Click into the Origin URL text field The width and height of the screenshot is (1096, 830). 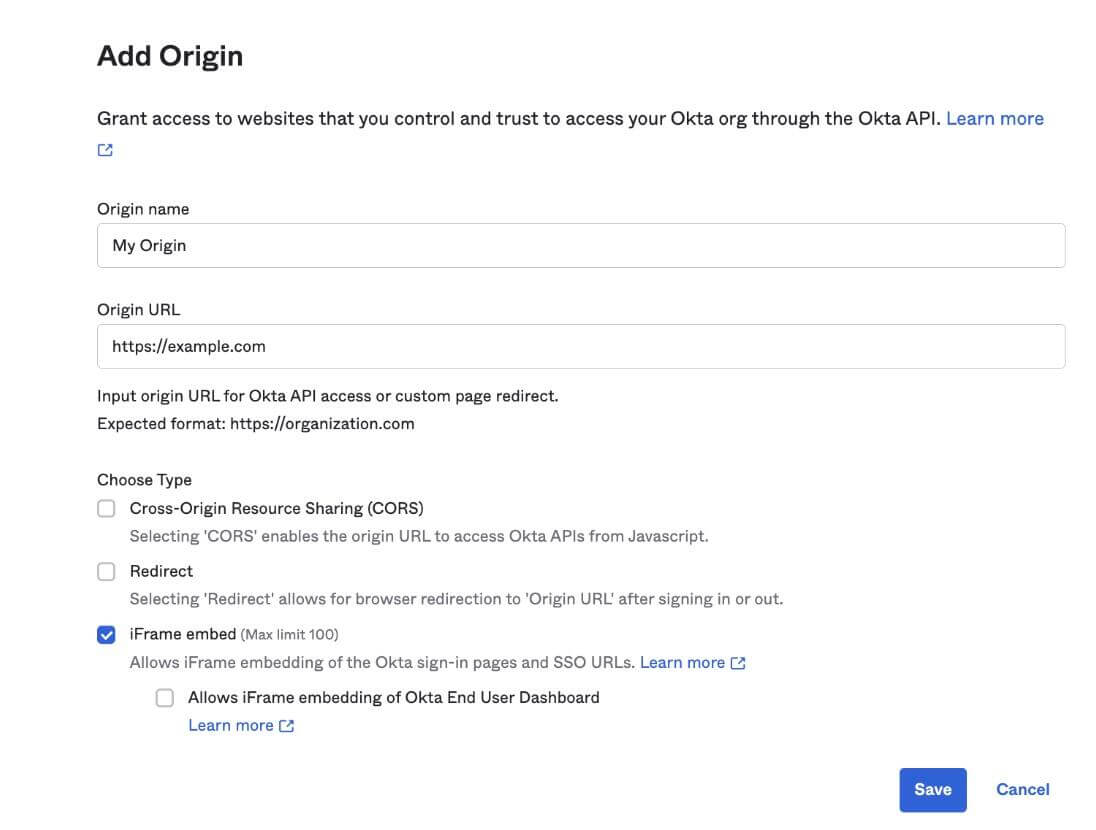click(580, 346)
